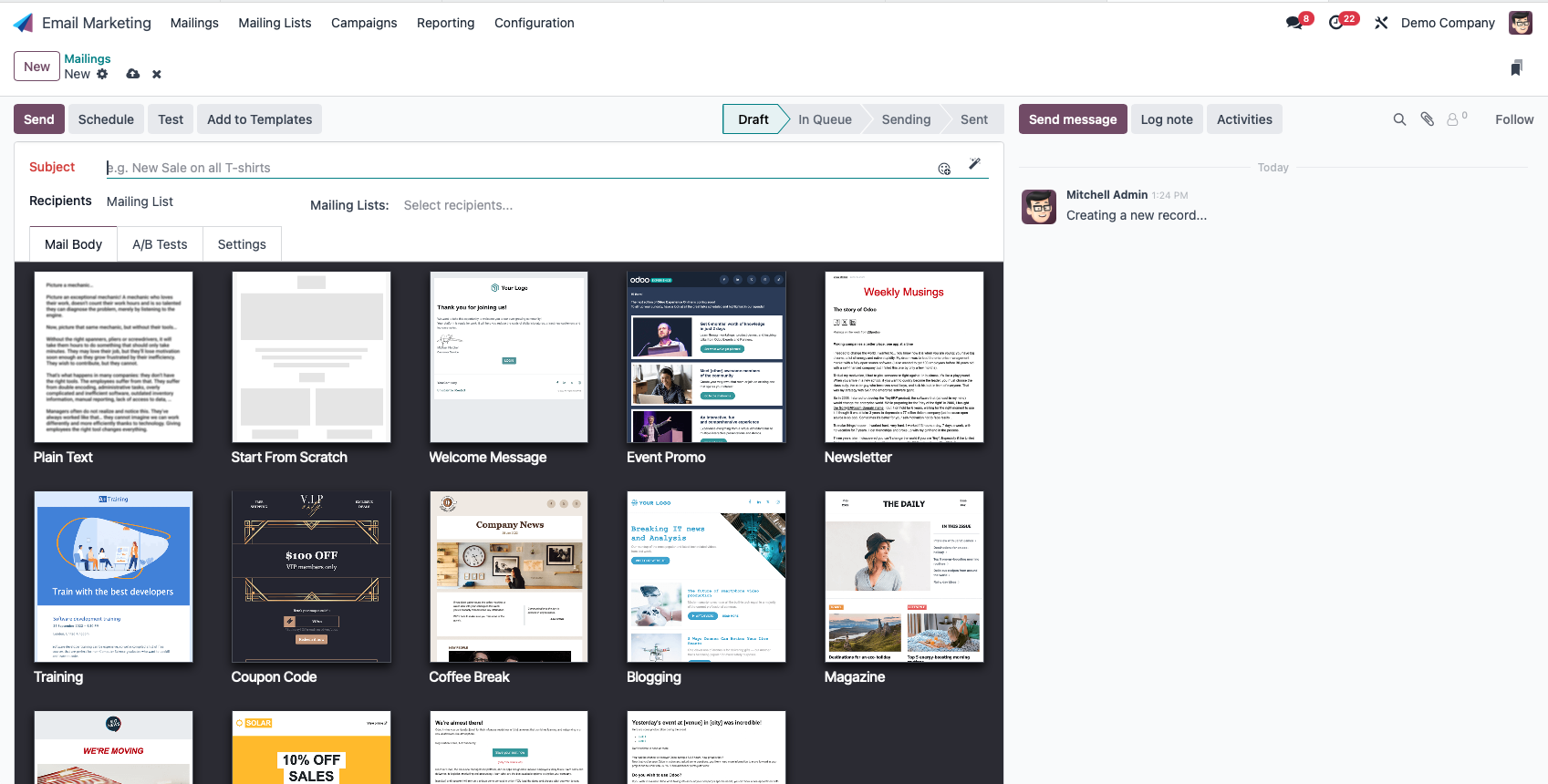Open the Mitchell Admin user avatar menu

point(1521,23)
